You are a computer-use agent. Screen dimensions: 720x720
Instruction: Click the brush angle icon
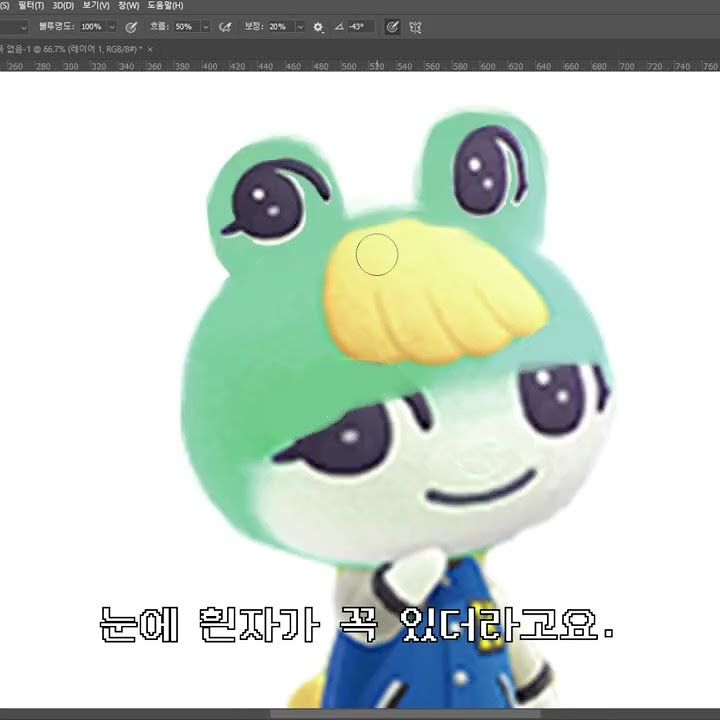[339, 27]
